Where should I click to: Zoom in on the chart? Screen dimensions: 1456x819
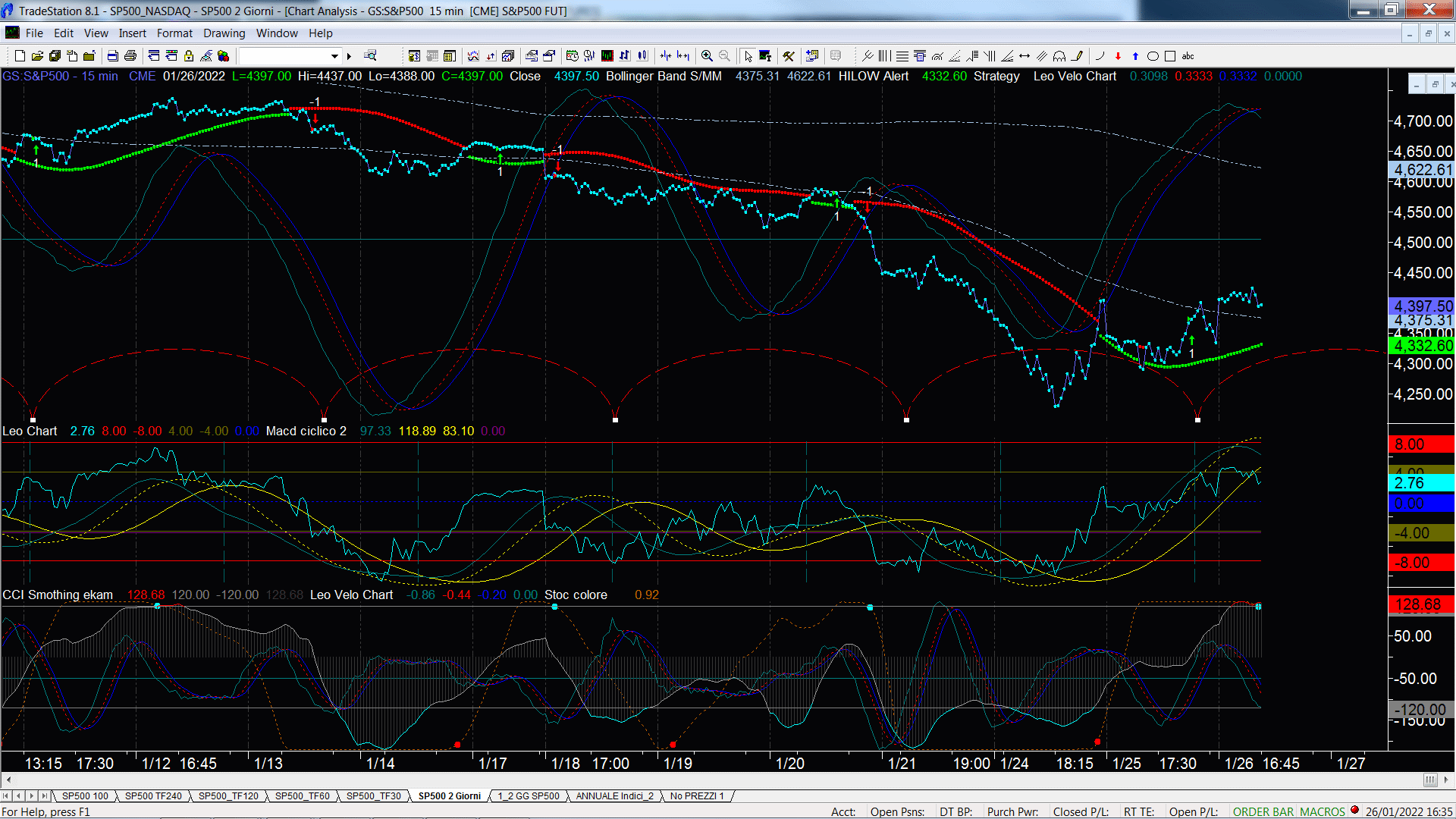[707, 55]
